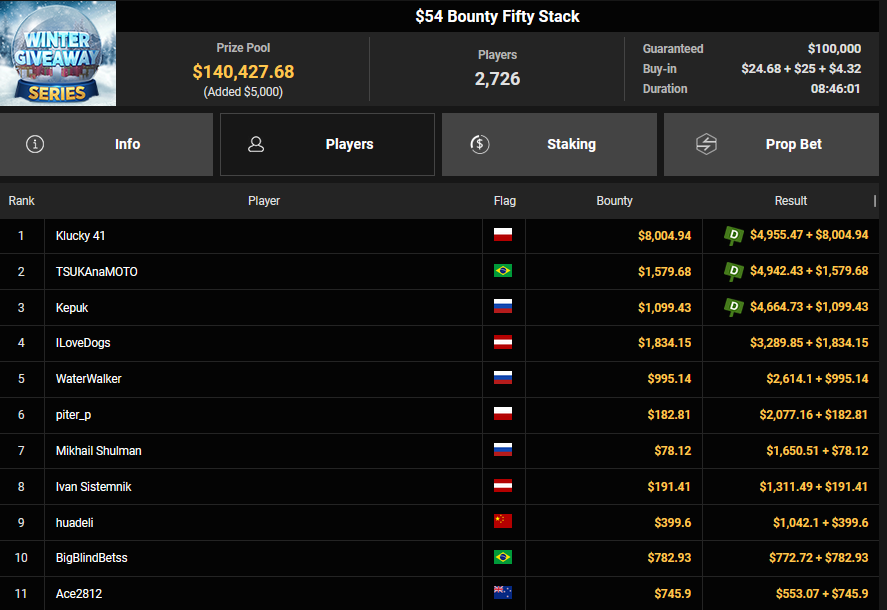887x610 pixels.
Task: Sort by the Result column header
Action: (790, 201)
